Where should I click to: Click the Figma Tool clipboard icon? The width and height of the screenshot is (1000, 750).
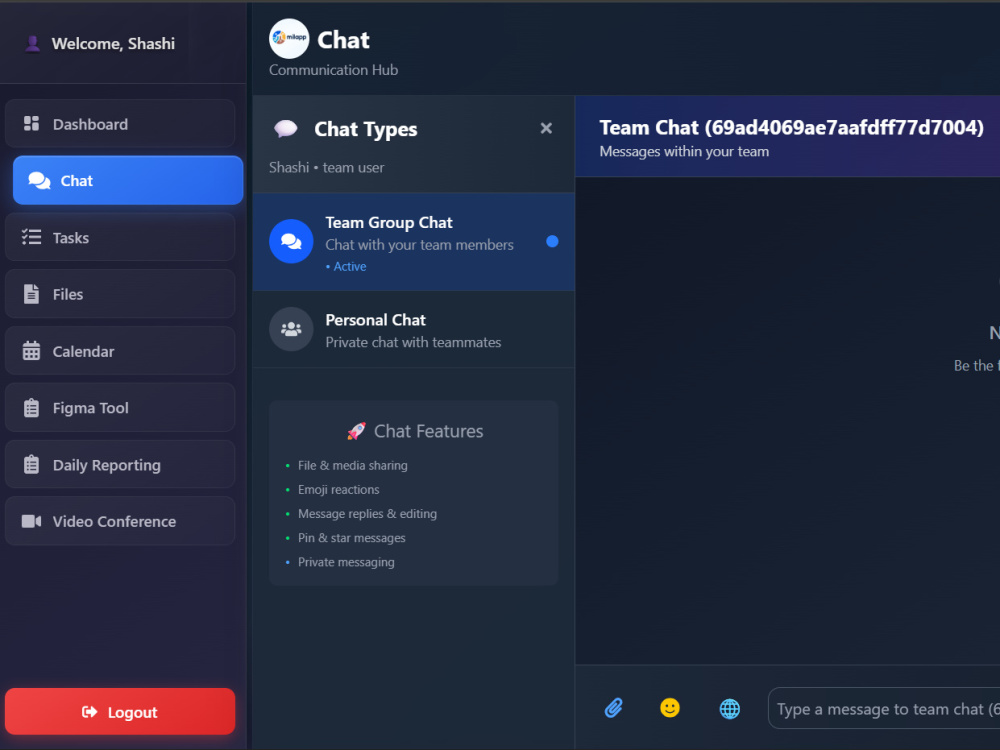coord(31,408)
